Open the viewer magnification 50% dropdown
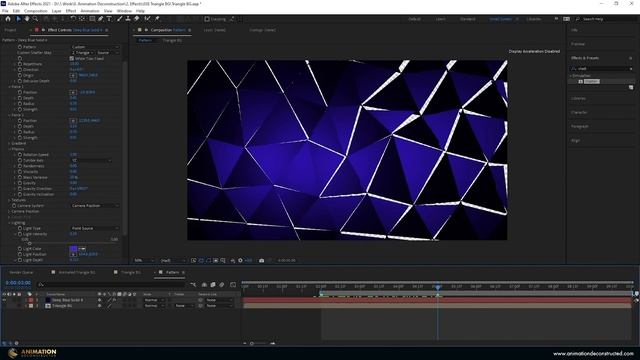 point(144,260)
